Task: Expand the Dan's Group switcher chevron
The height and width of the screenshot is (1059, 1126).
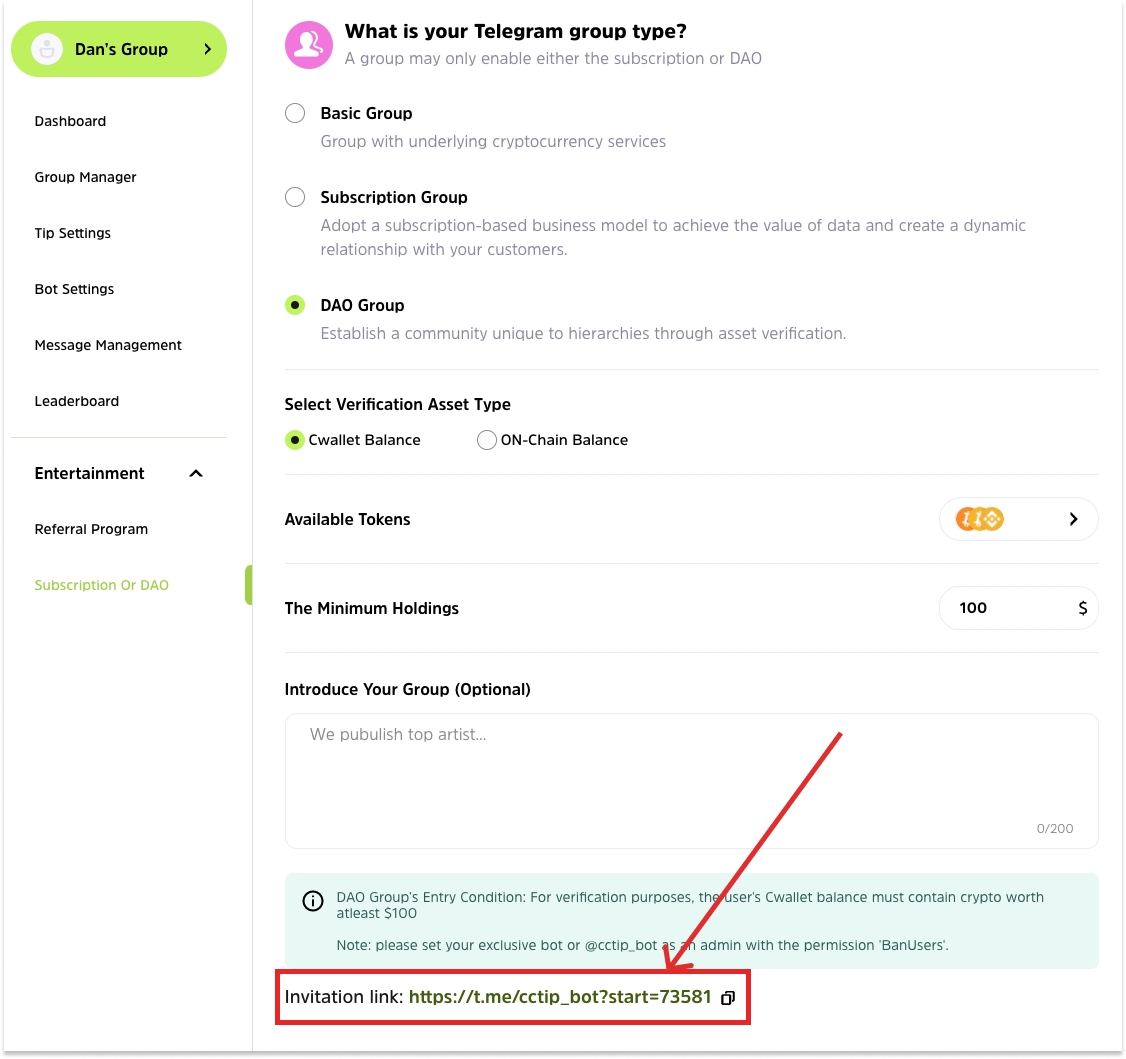Action: click(x=208, y=49)
